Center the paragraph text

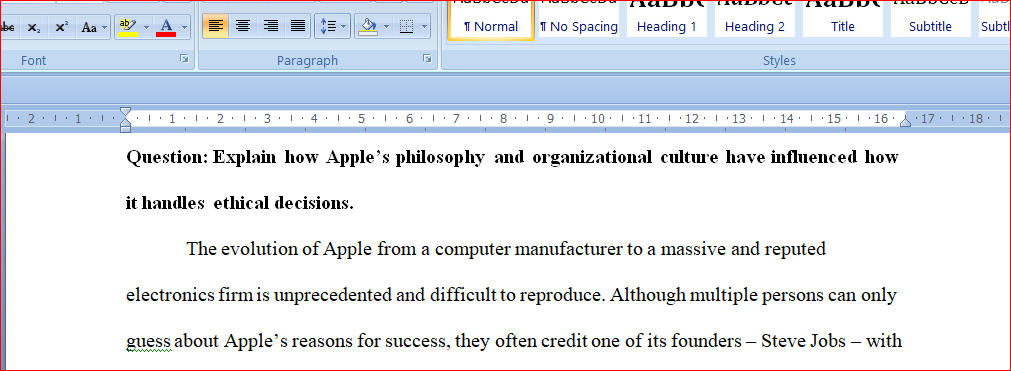[x=242, y=26]
